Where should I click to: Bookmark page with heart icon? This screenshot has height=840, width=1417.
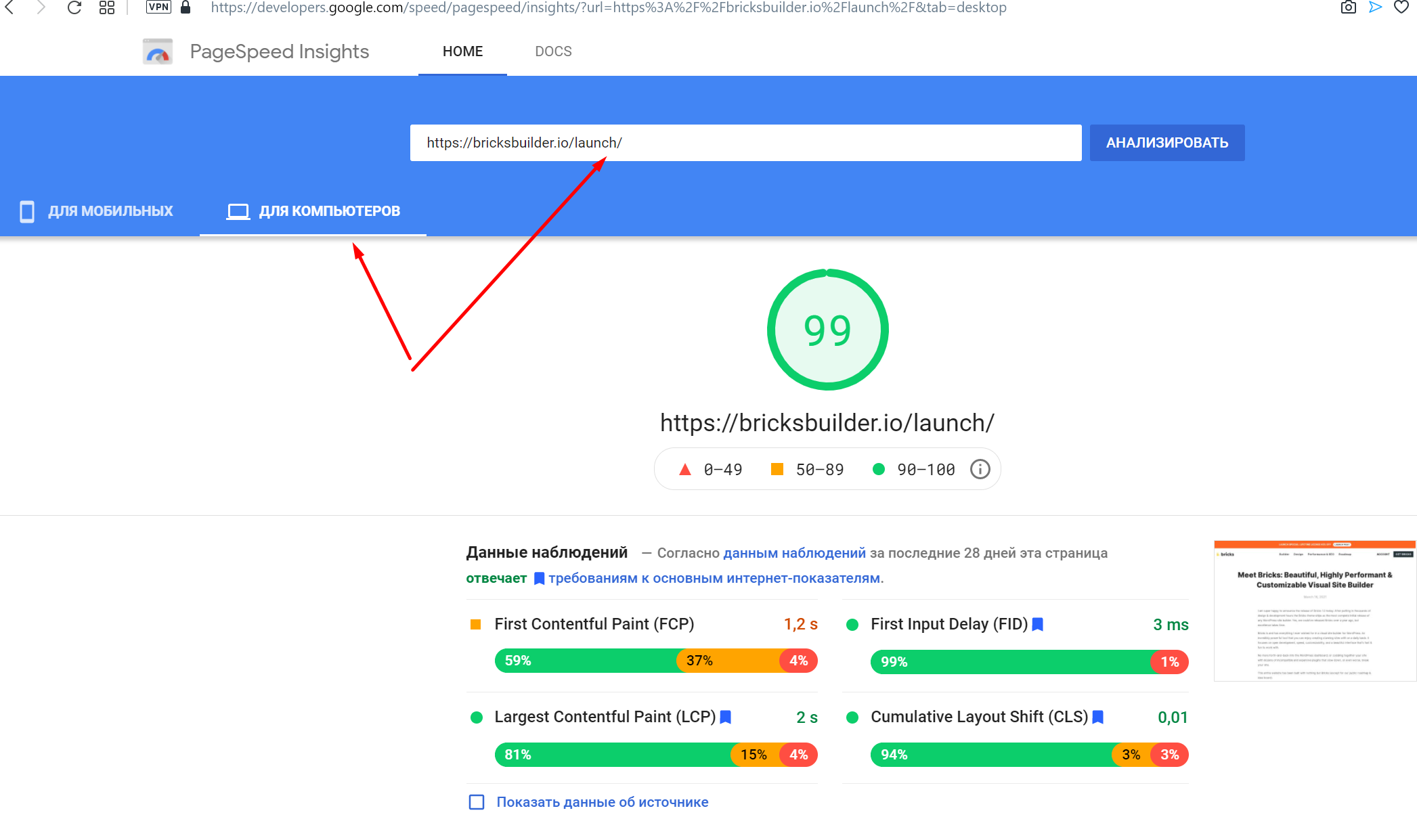pos(1401,7)
